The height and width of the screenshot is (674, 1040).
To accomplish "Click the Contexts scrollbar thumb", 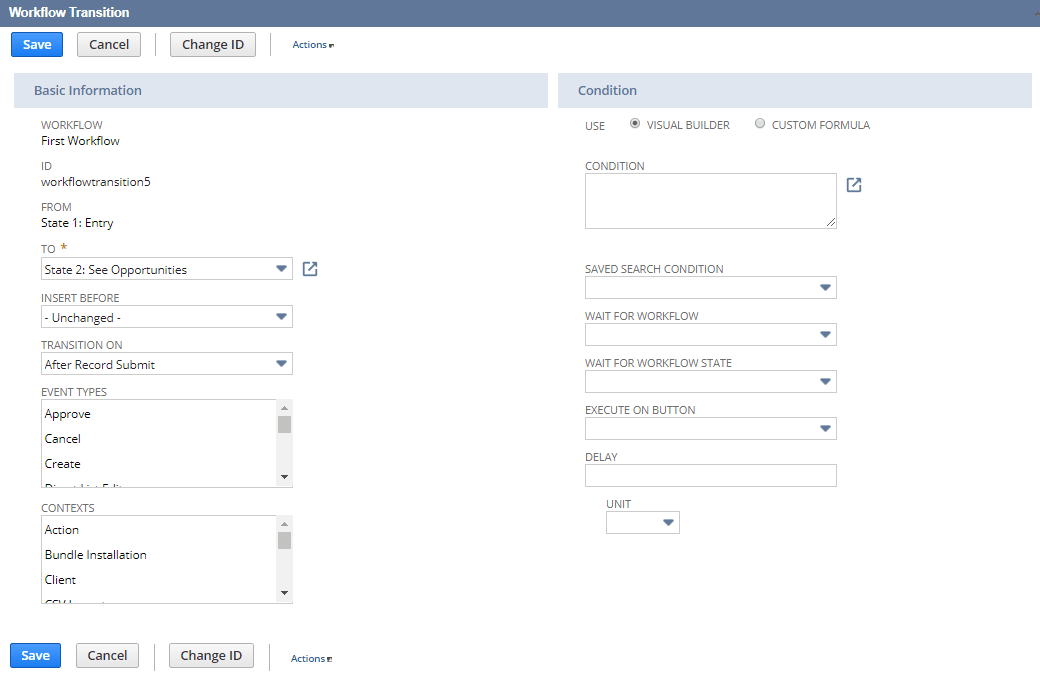I will tap(285, 541).
